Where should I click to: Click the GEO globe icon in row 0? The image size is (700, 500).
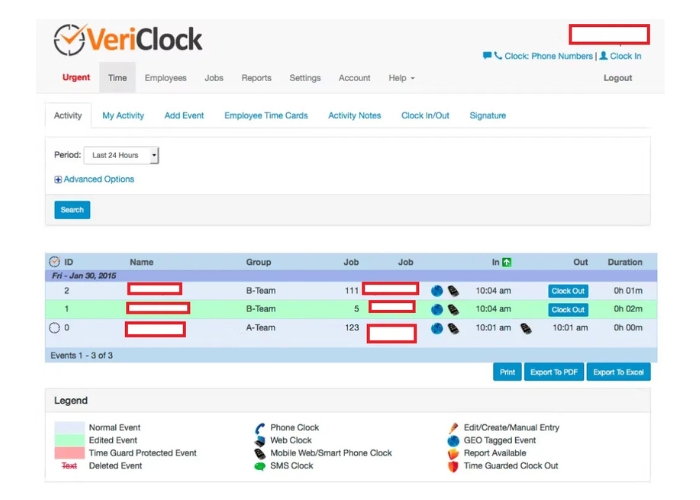pos(437,327)
